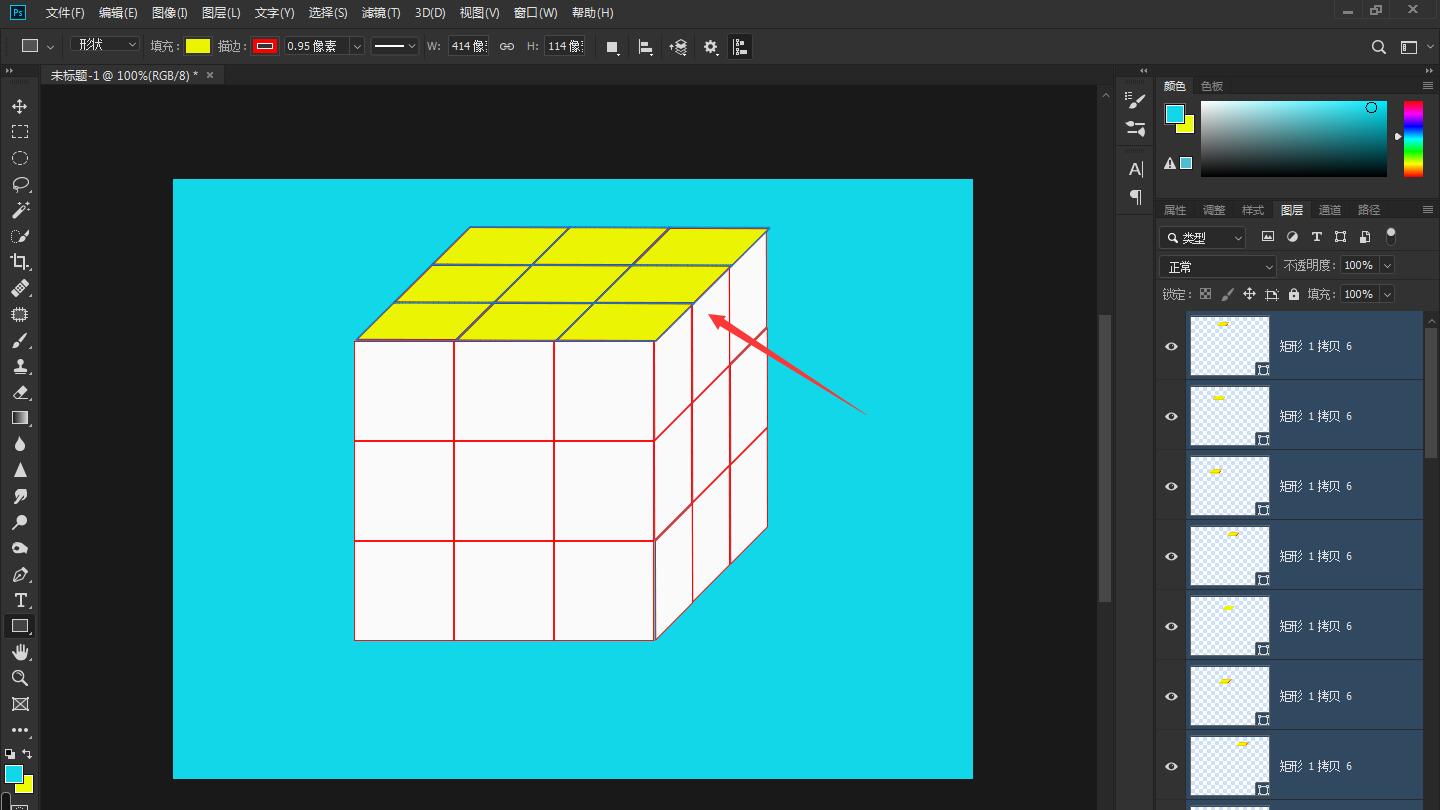Click the W width input field
Screen dimensions: 1440x810
[x=467, y=46]
